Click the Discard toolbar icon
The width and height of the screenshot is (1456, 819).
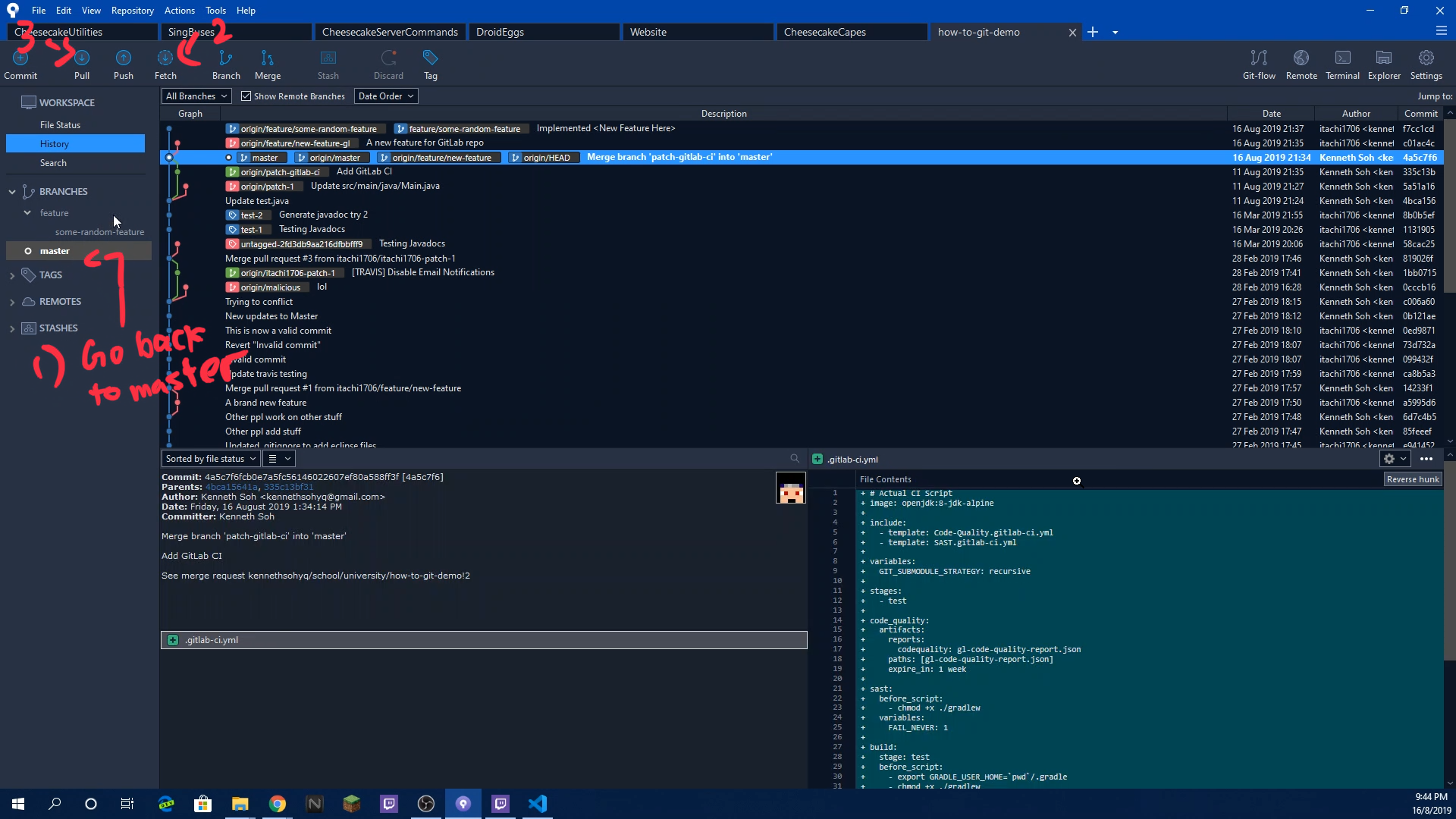click(388, 64)
